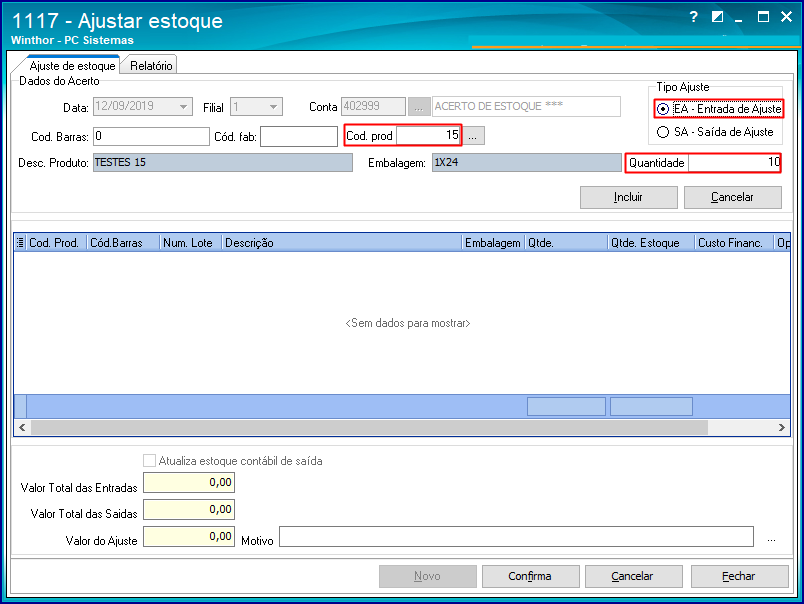The height and width of the screenshot is (604, 804).
Task: Sort by Custo Financ. column header
Action: (734, 243)
